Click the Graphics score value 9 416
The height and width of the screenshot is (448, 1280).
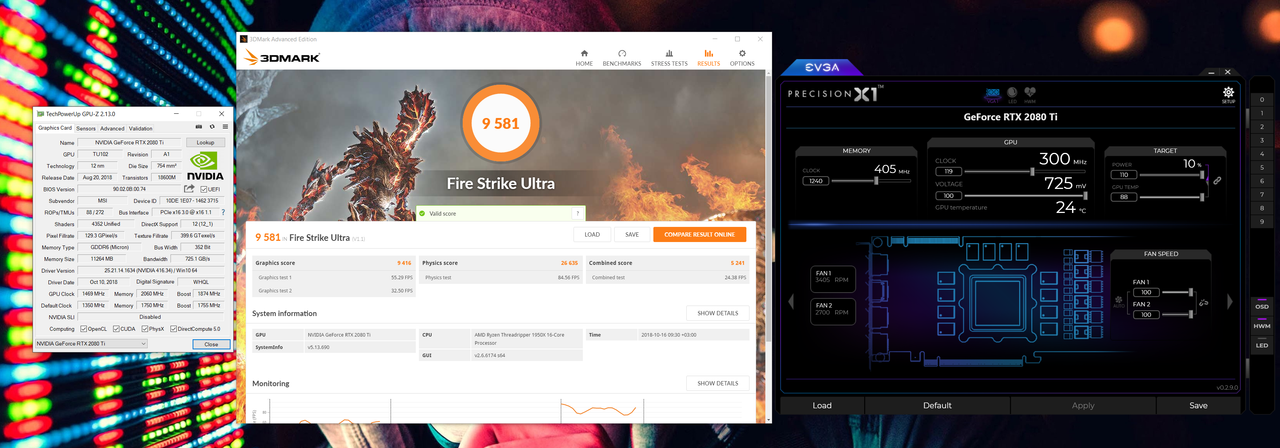point(404,262)
